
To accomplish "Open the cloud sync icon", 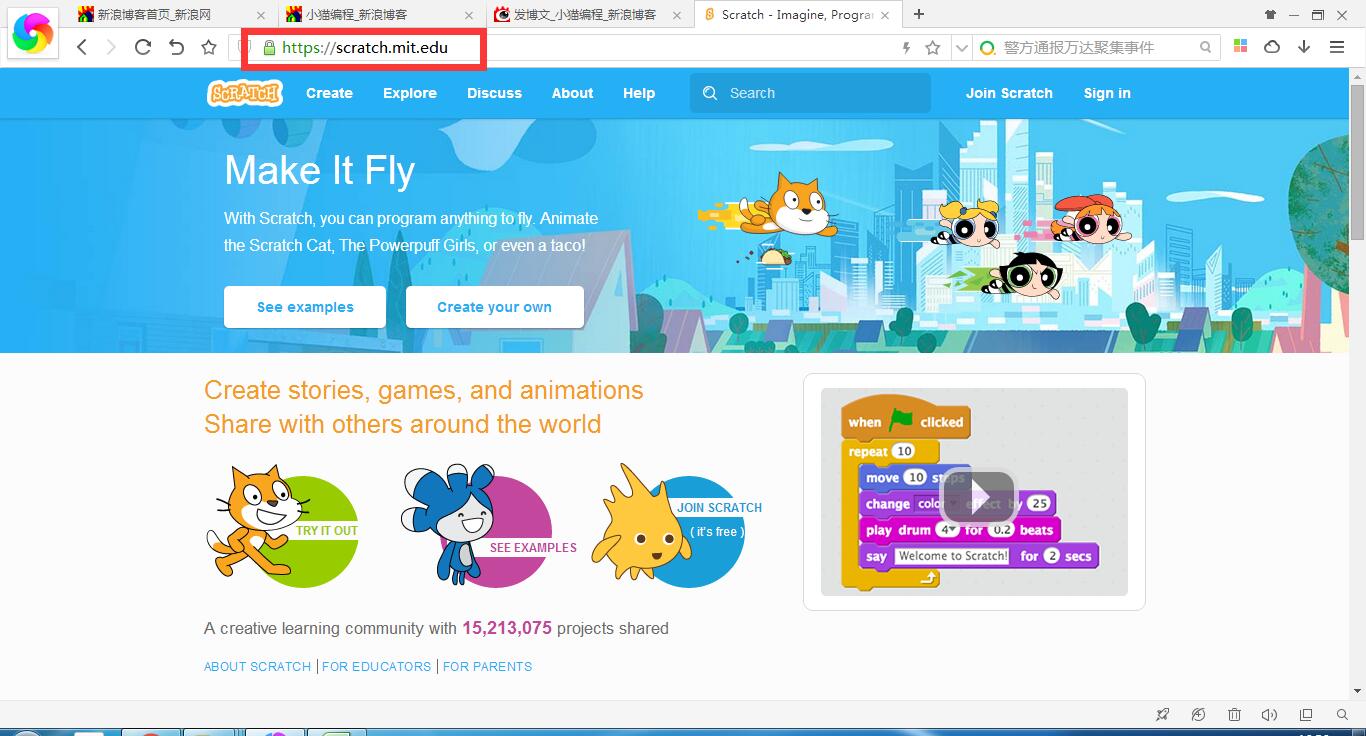I will 1272,47.
